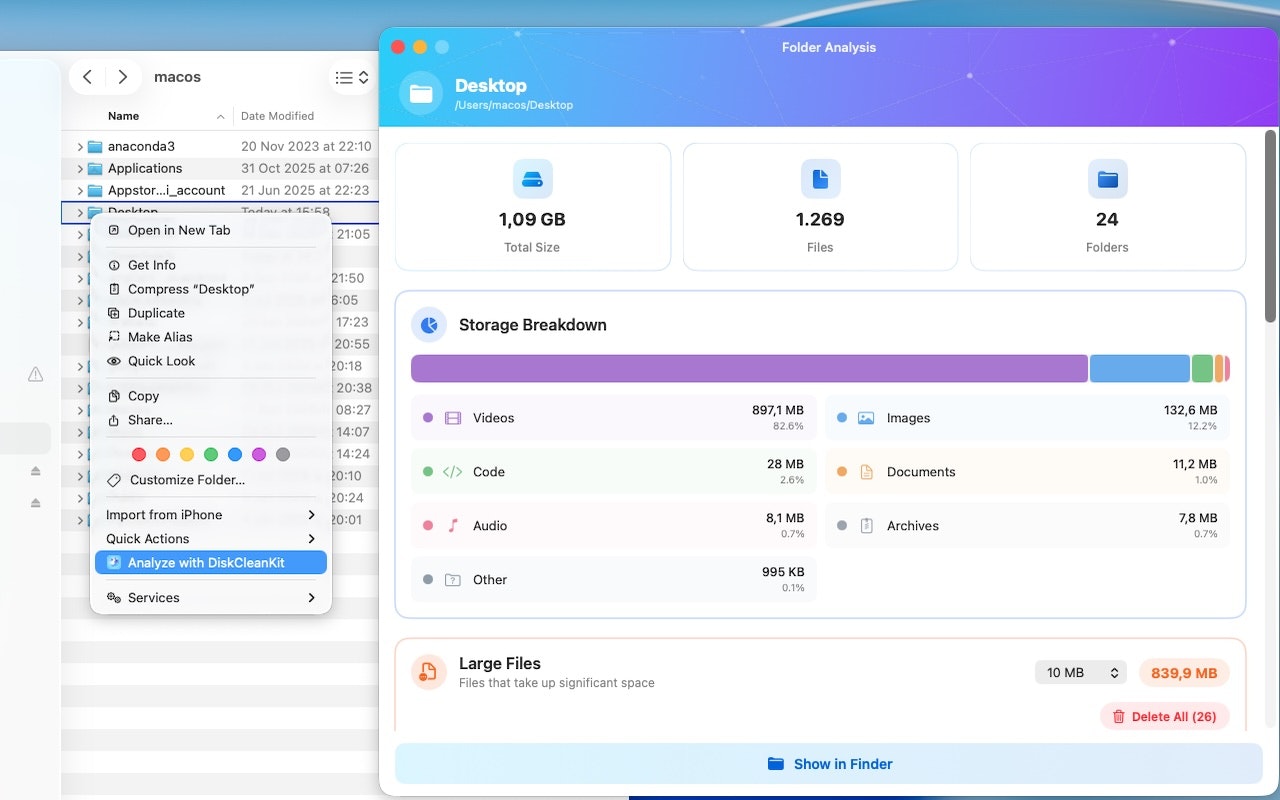Pick the purple tag color
Image resolution: width=1280 pixels, height=800 pixels.
click(x=259, y=454)
